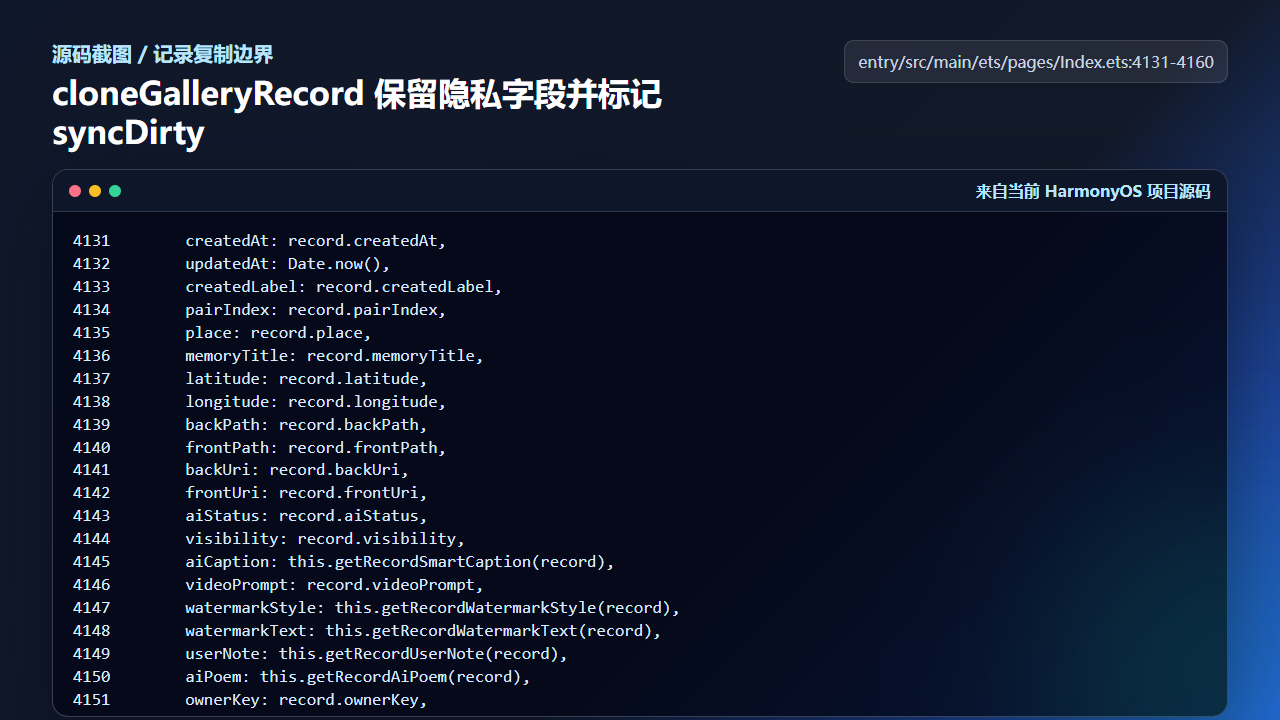Click the "来自当前 HarmonyOS 项目源码" label

tap(1093, 192)
